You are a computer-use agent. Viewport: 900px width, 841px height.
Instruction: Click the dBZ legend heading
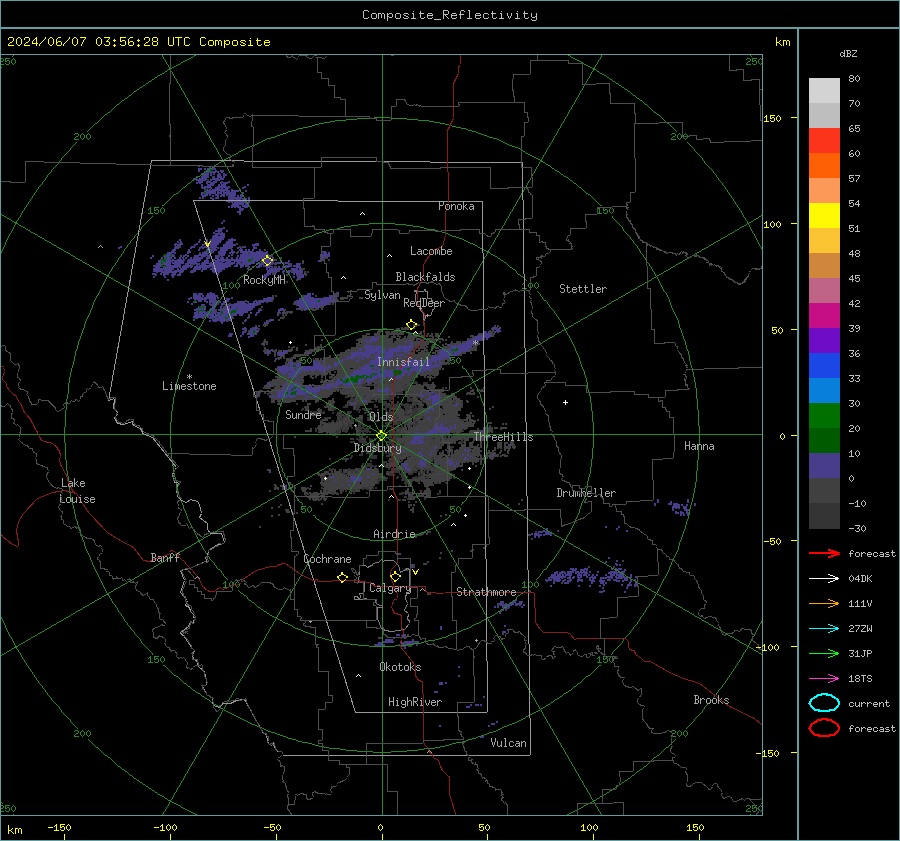(848, 53)
